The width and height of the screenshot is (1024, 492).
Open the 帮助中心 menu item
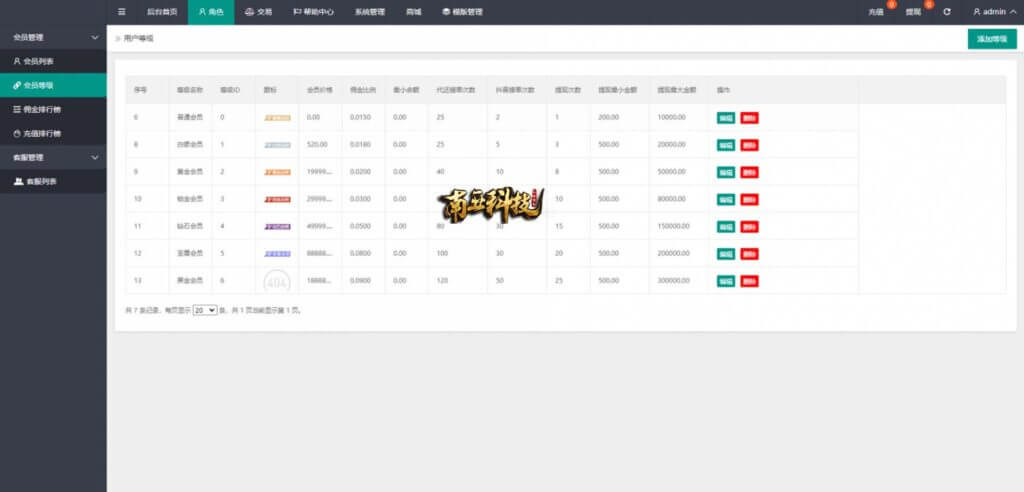pos(313,12)
